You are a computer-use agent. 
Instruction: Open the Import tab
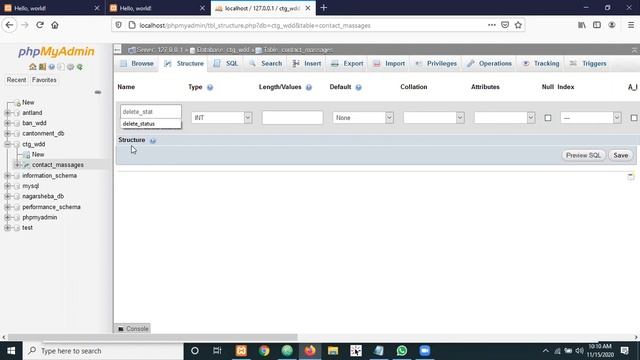(x=389, y=64)
